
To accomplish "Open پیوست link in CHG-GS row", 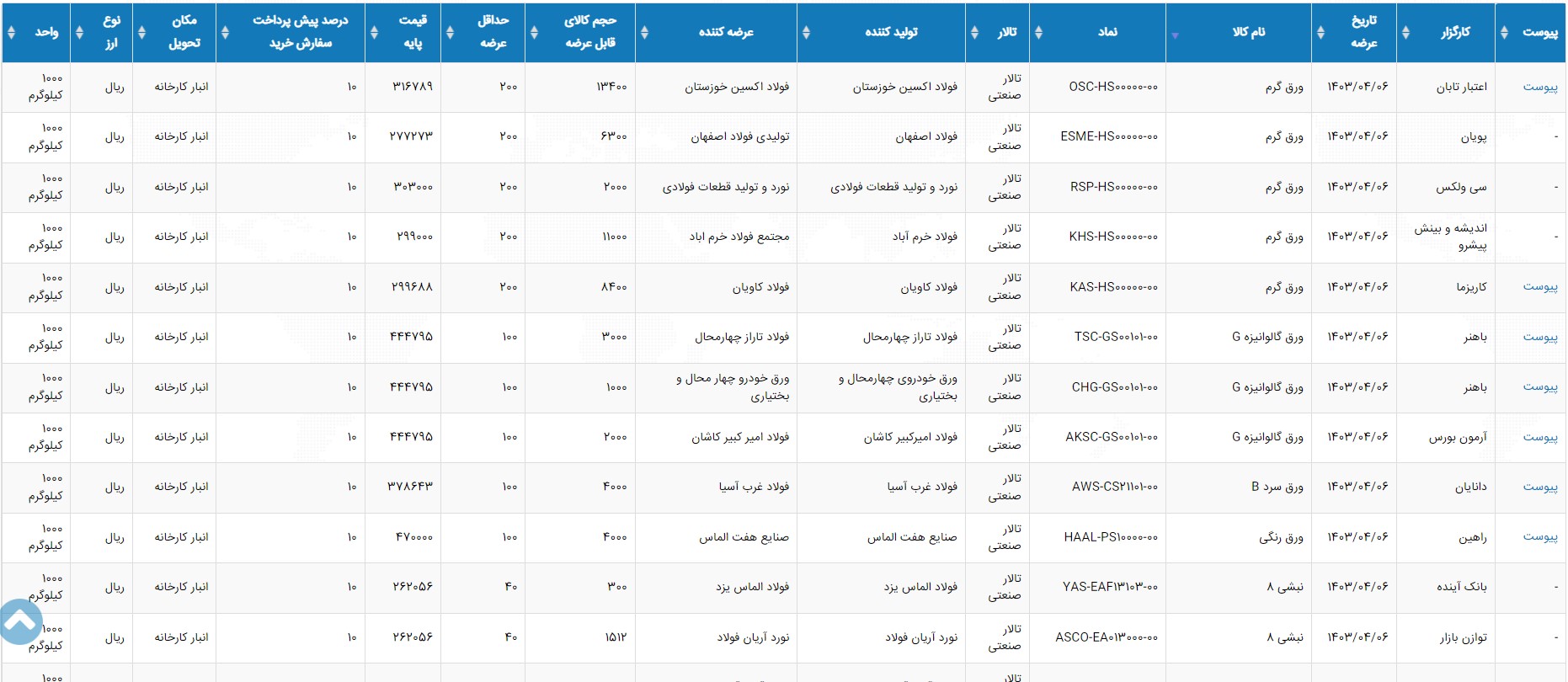I will [1539, 387].
